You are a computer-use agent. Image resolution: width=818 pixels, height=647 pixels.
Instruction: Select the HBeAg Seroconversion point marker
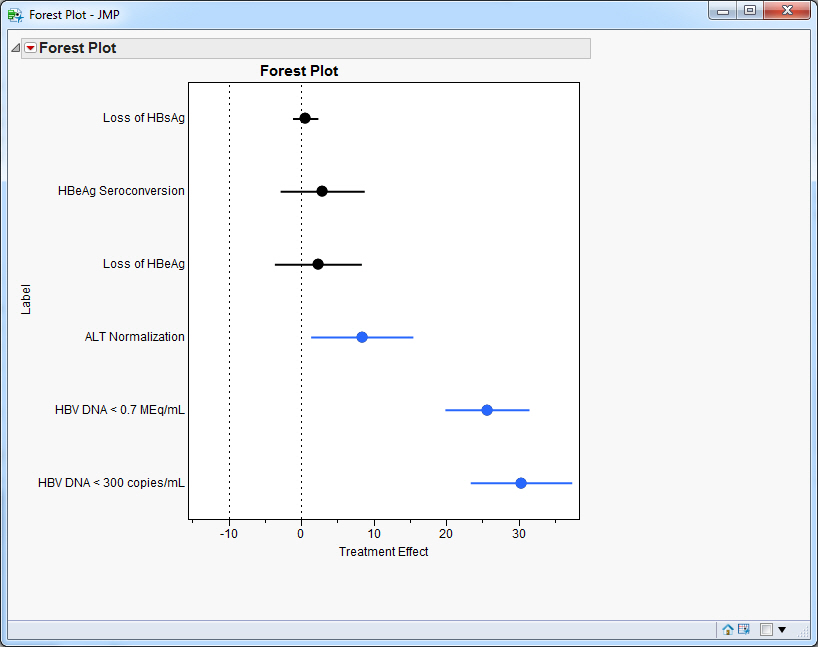coord(322,191)
